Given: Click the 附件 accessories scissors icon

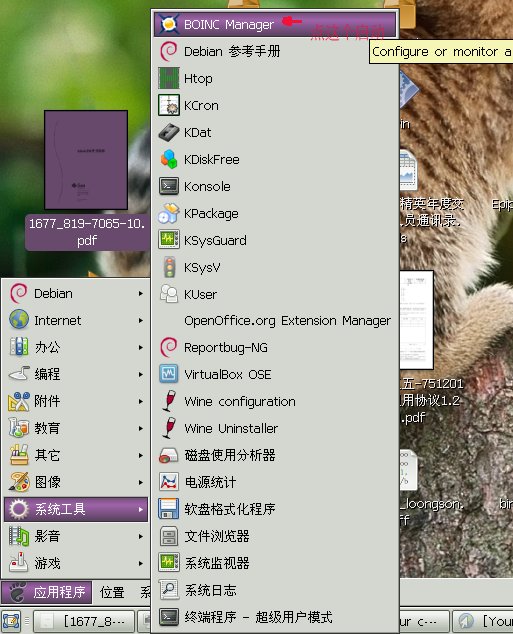Looking at the screenshot, I should coord(19,401).
